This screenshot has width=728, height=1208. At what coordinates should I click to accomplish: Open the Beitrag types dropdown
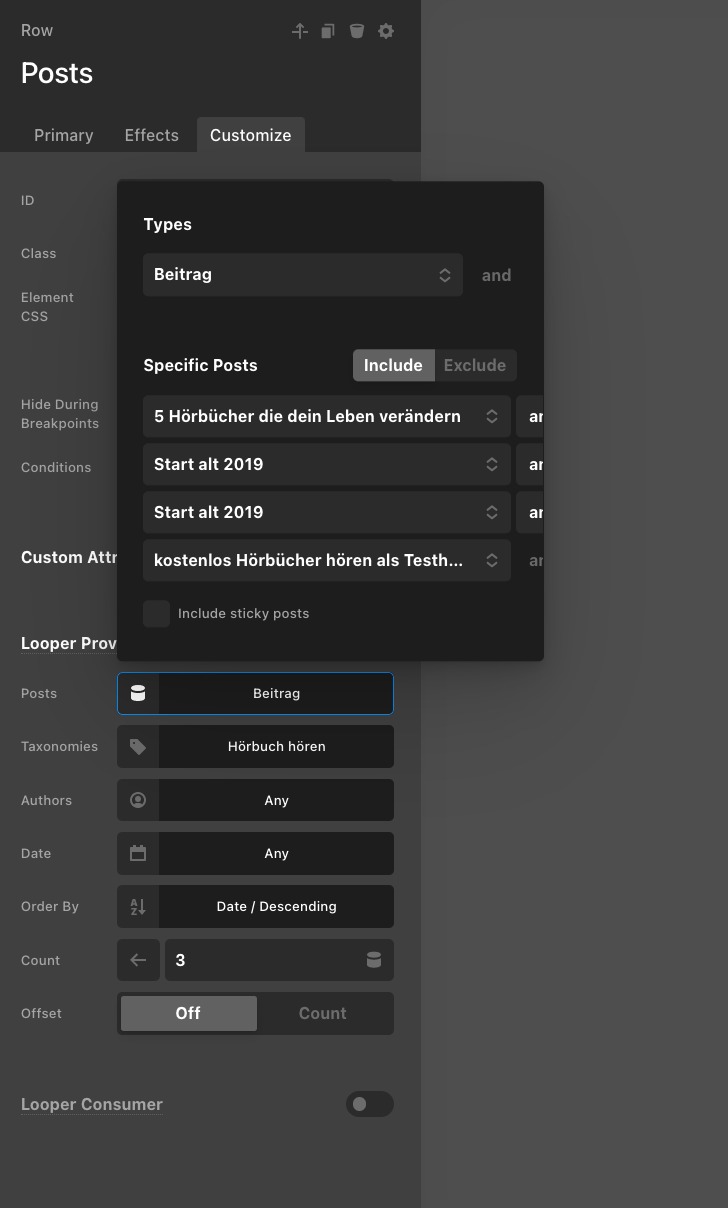tap(302, 275)
